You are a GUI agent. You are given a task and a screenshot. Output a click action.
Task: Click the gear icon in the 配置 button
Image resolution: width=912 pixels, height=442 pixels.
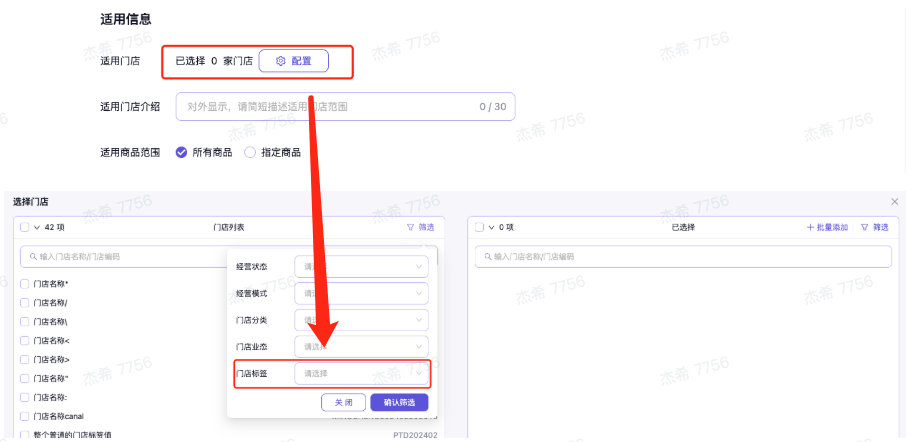click(x=281, y=61)
